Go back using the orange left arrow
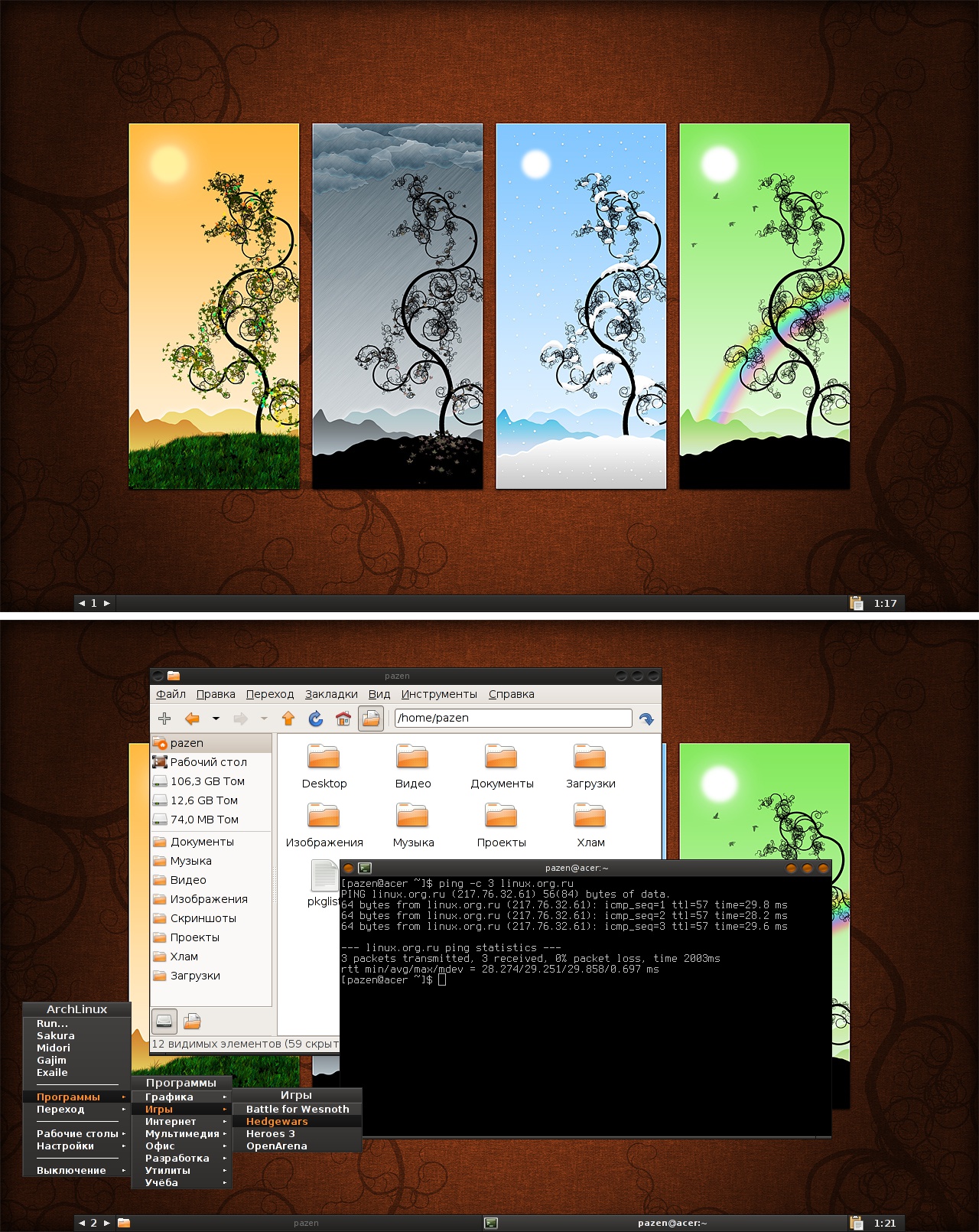Viewport: 979px width, 1232px height. (x=193, y=719)
